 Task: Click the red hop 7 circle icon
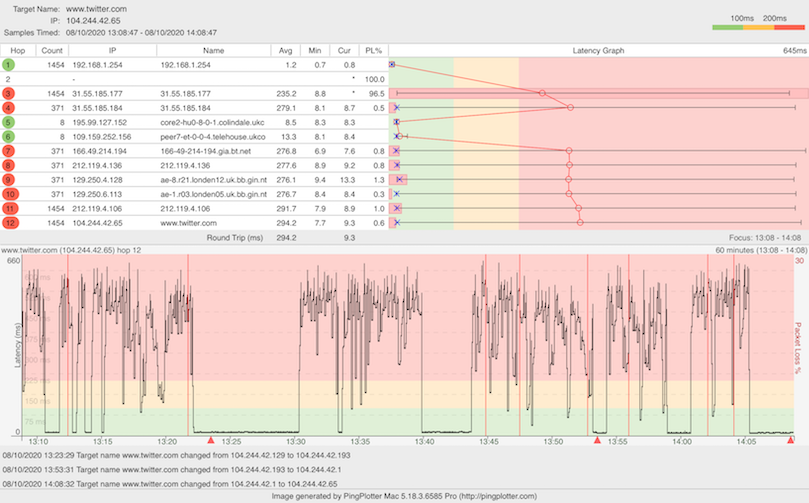pos(8,150)
